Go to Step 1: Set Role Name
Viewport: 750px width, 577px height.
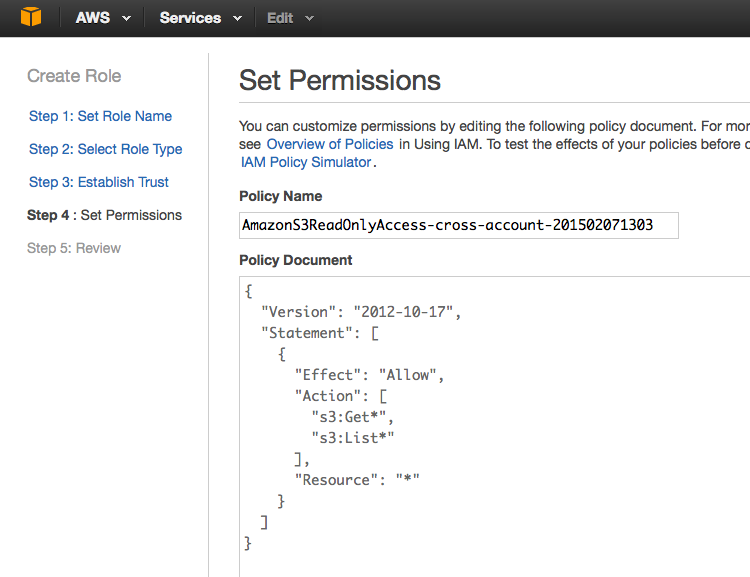[x=100, y=116]
